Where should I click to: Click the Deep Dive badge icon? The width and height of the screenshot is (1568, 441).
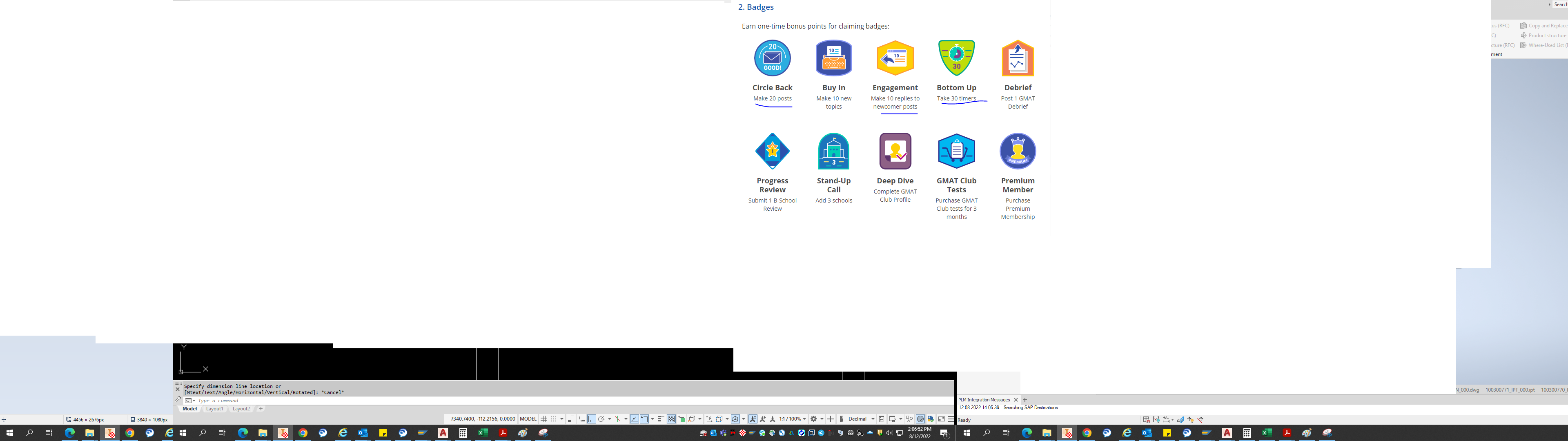coord(895,151)
